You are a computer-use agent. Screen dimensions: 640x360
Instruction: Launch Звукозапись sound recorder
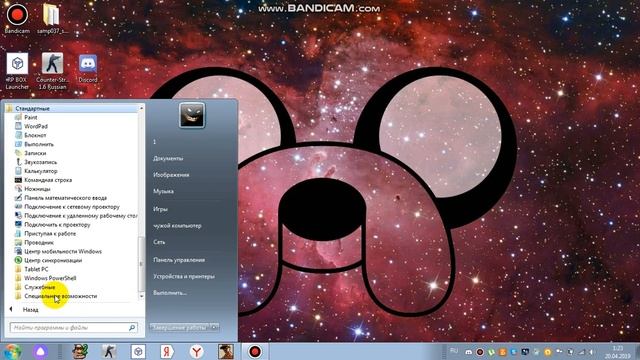(x=40, y=162)
